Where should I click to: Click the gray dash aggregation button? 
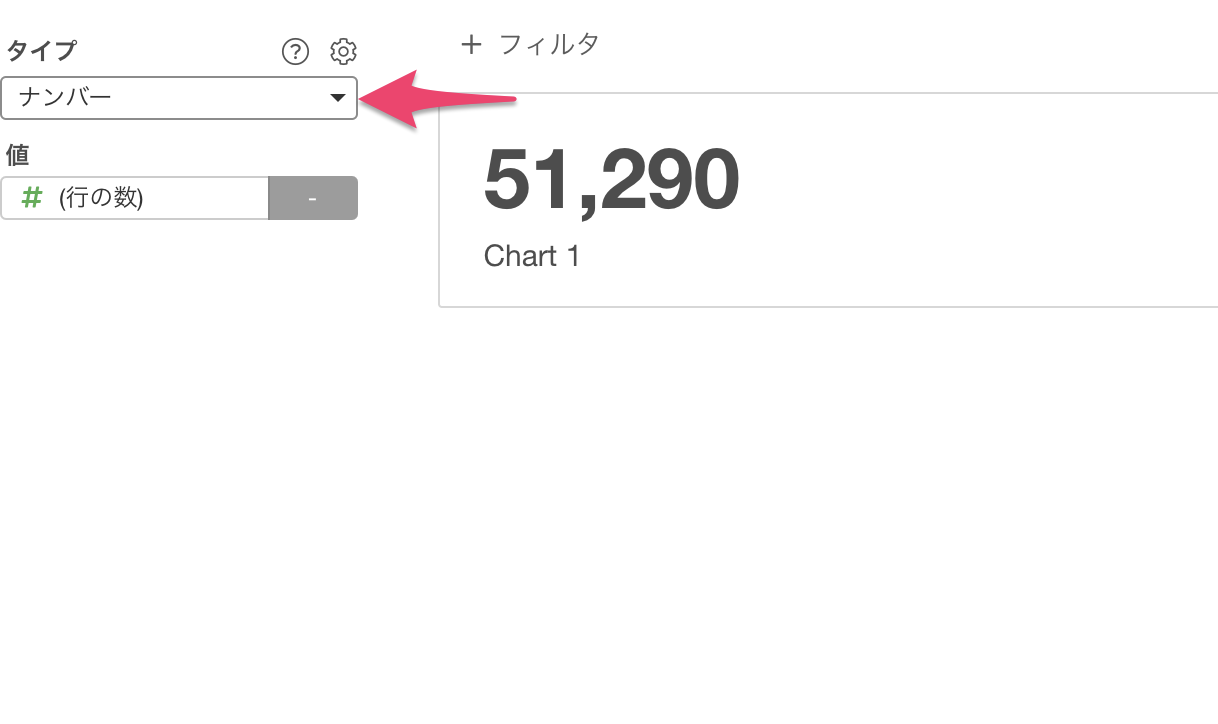pos(313,198)
